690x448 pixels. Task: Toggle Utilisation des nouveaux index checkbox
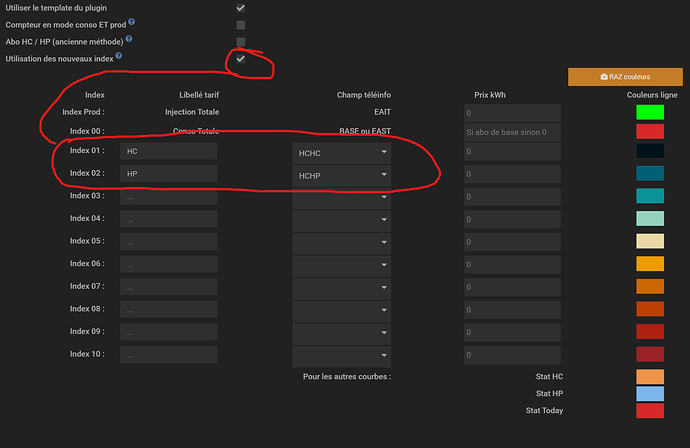coord(240,60)
